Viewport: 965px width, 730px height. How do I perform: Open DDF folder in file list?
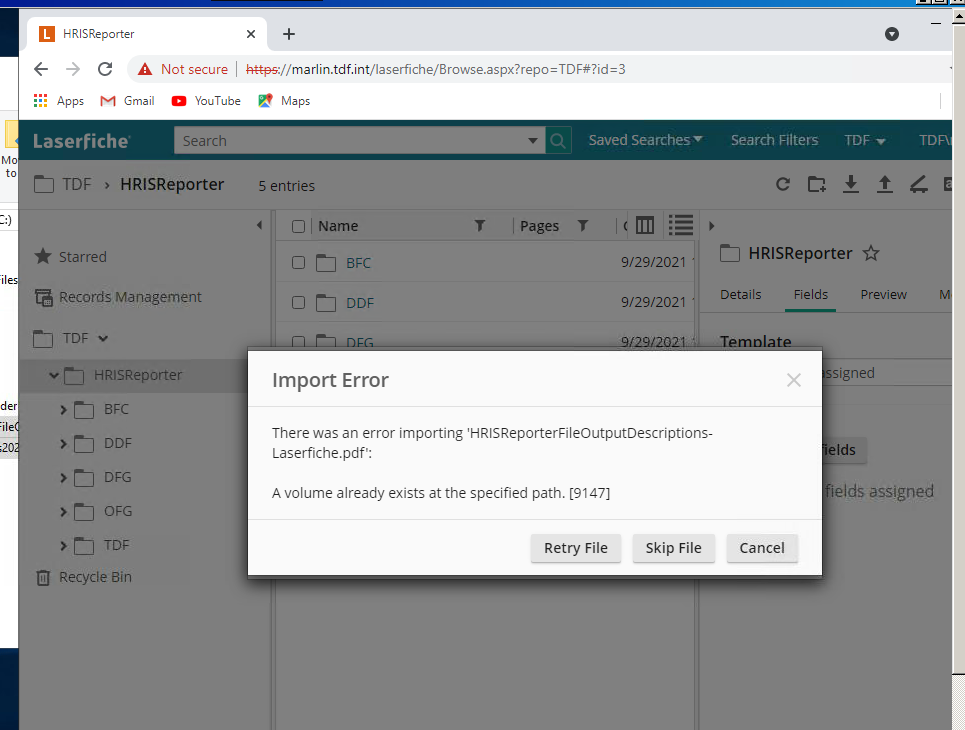point(360,303)
